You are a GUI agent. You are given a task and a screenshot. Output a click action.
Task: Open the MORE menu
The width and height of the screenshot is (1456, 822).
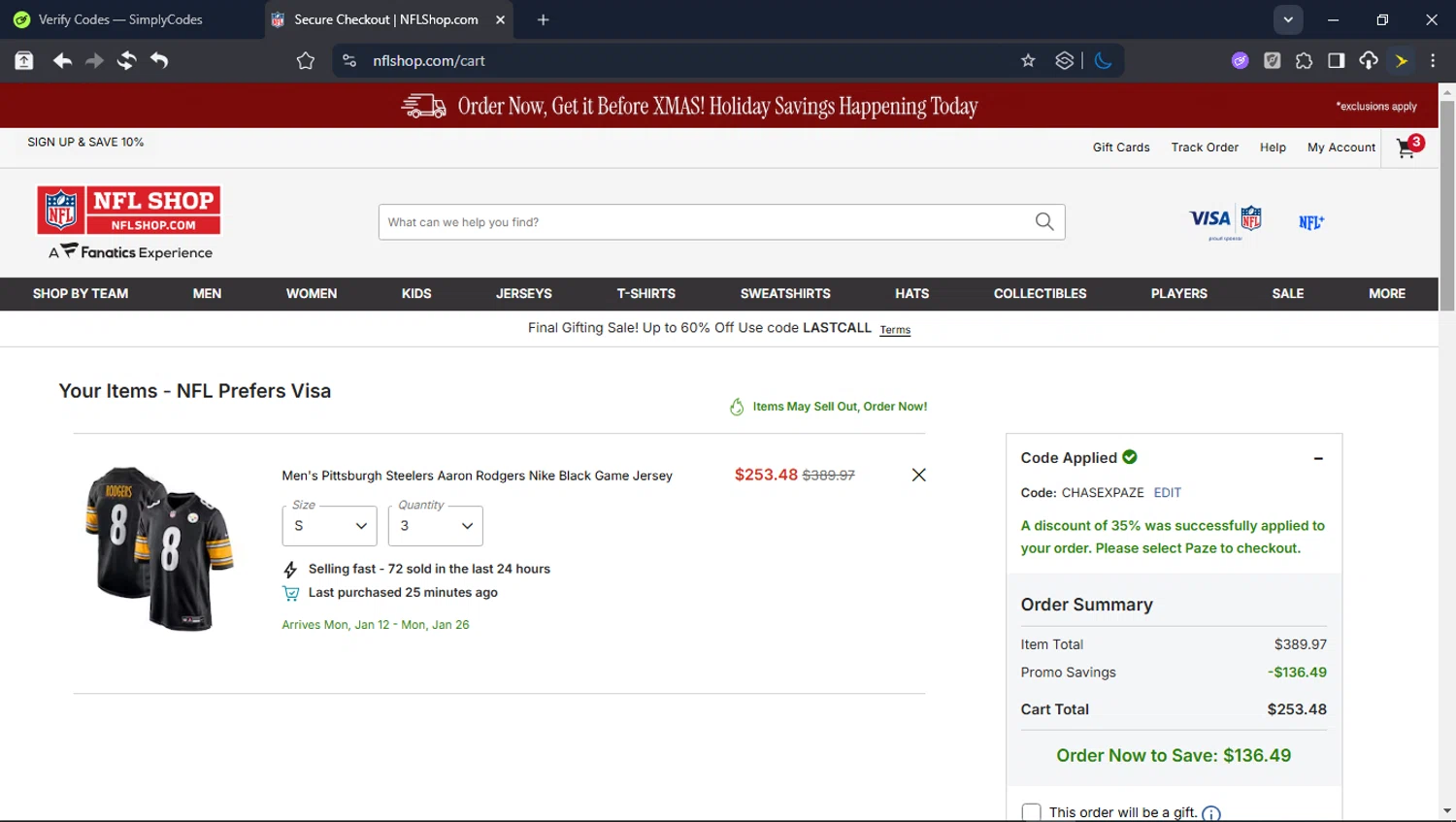tap(1387, 293)
